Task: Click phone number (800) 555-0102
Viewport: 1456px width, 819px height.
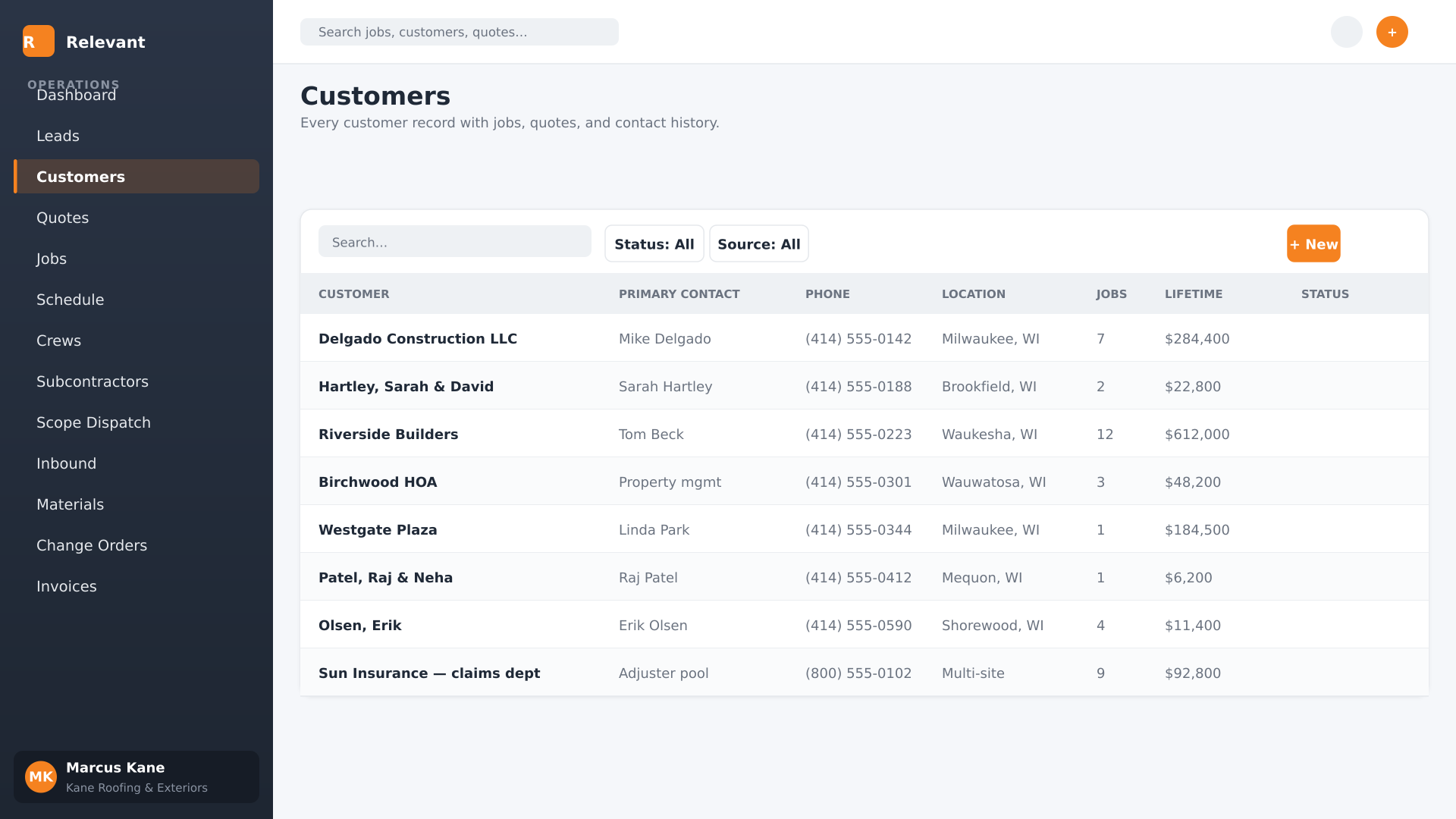Action: pos(858,673)
